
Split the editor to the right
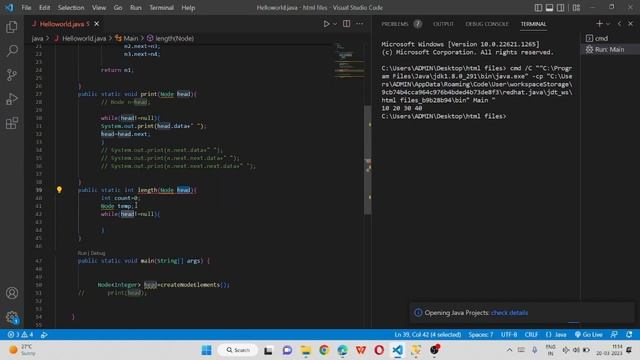click(x=347, y=24)
